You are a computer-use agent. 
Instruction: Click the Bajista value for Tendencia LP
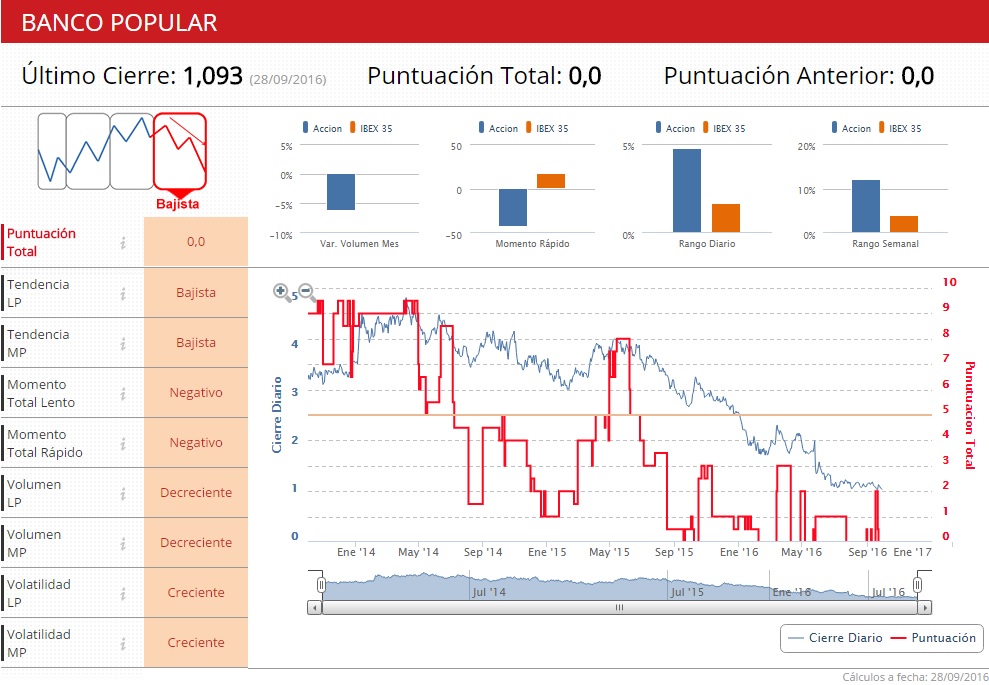tap(196, 293)
